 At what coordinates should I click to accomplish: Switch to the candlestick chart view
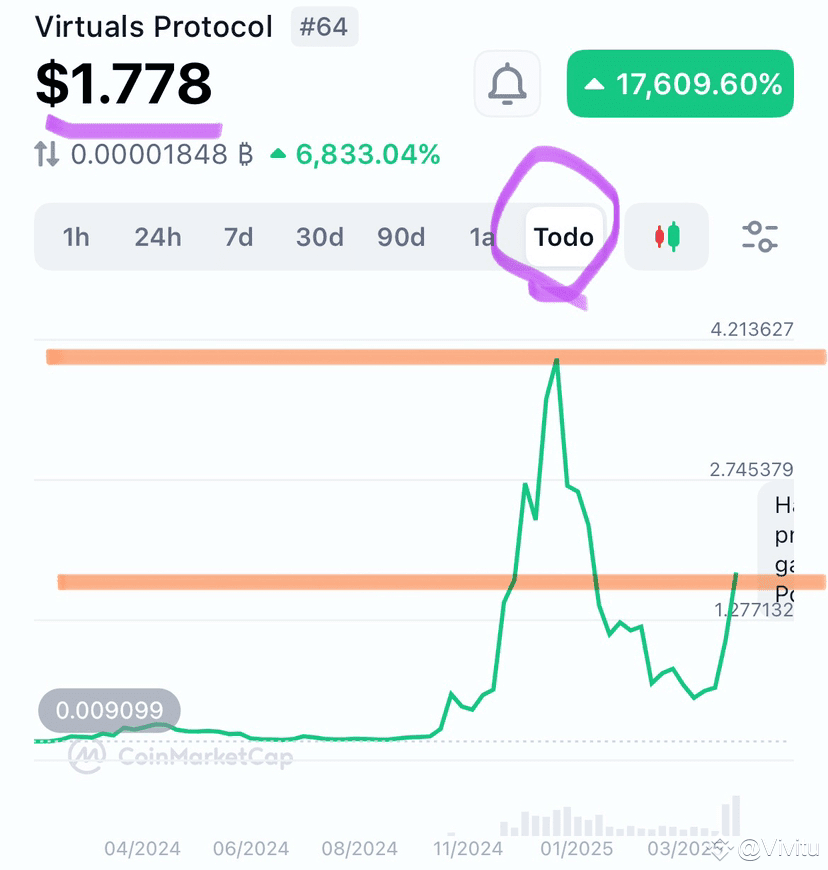(667, 236)
